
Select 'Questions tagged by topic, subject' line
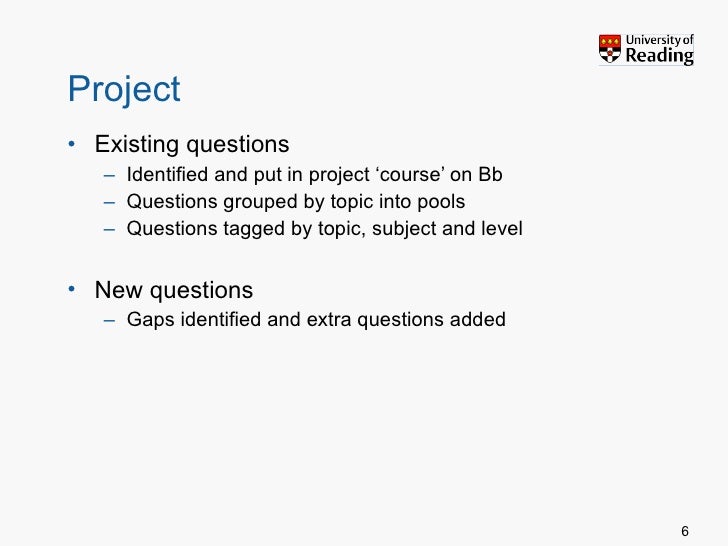(325, 229)
